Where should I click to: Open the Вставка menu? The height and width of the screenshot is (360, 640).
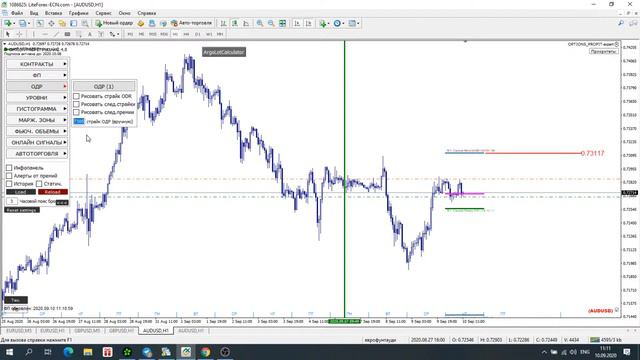[x=53, y=13]
